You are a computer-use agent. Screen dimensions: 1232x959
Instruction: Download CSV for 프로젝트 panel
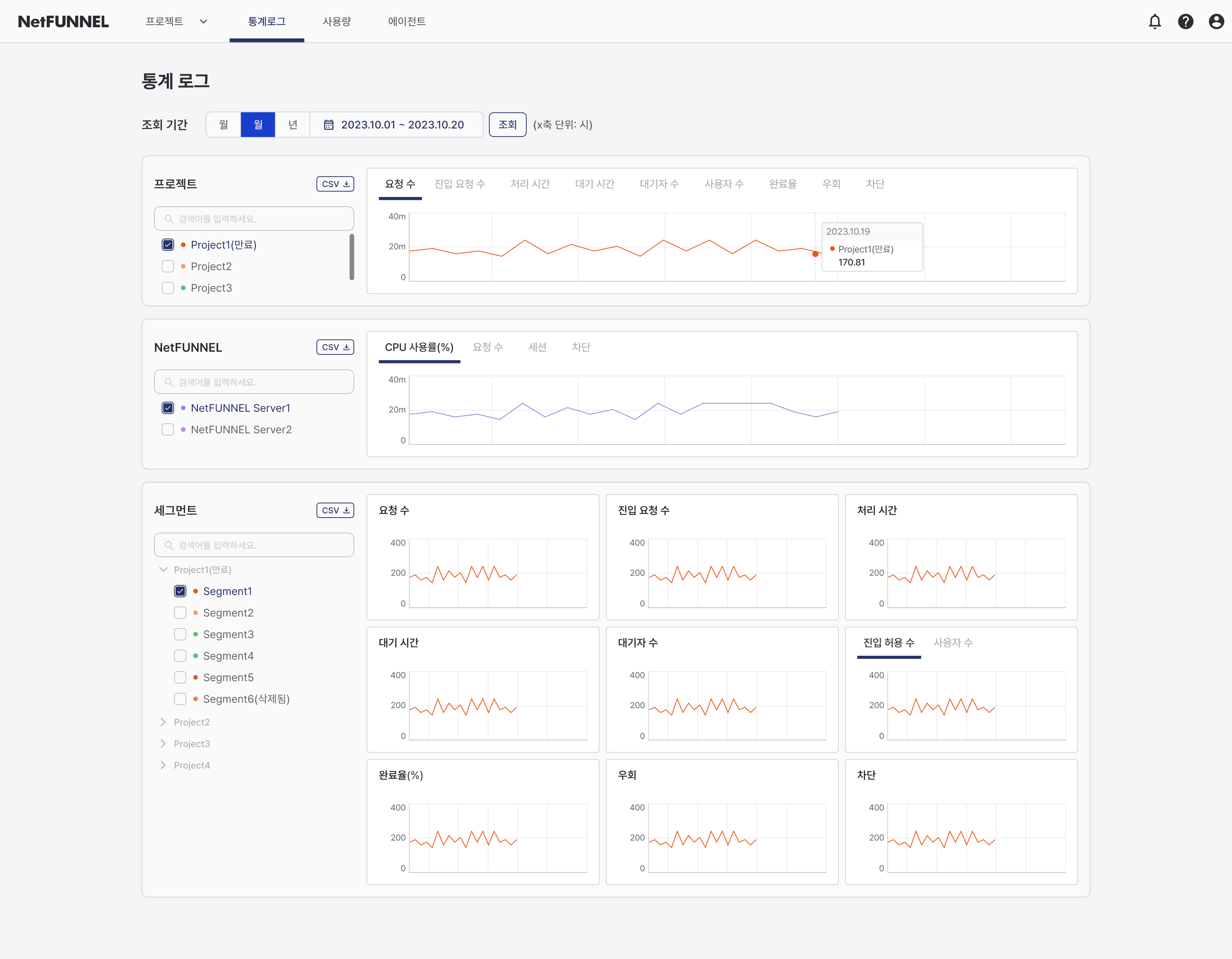[x=335, y=184]
